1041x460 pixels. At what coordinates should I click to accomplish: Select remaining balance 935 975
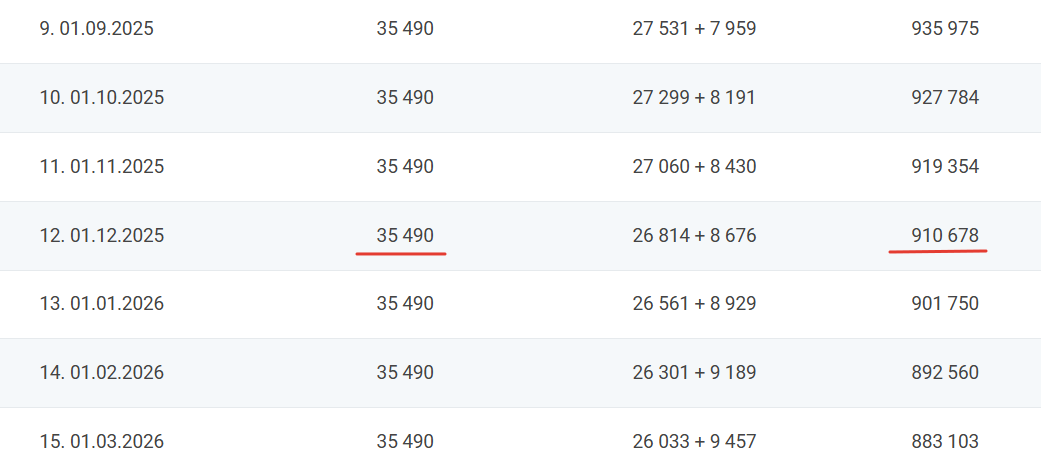pos(945,29)
